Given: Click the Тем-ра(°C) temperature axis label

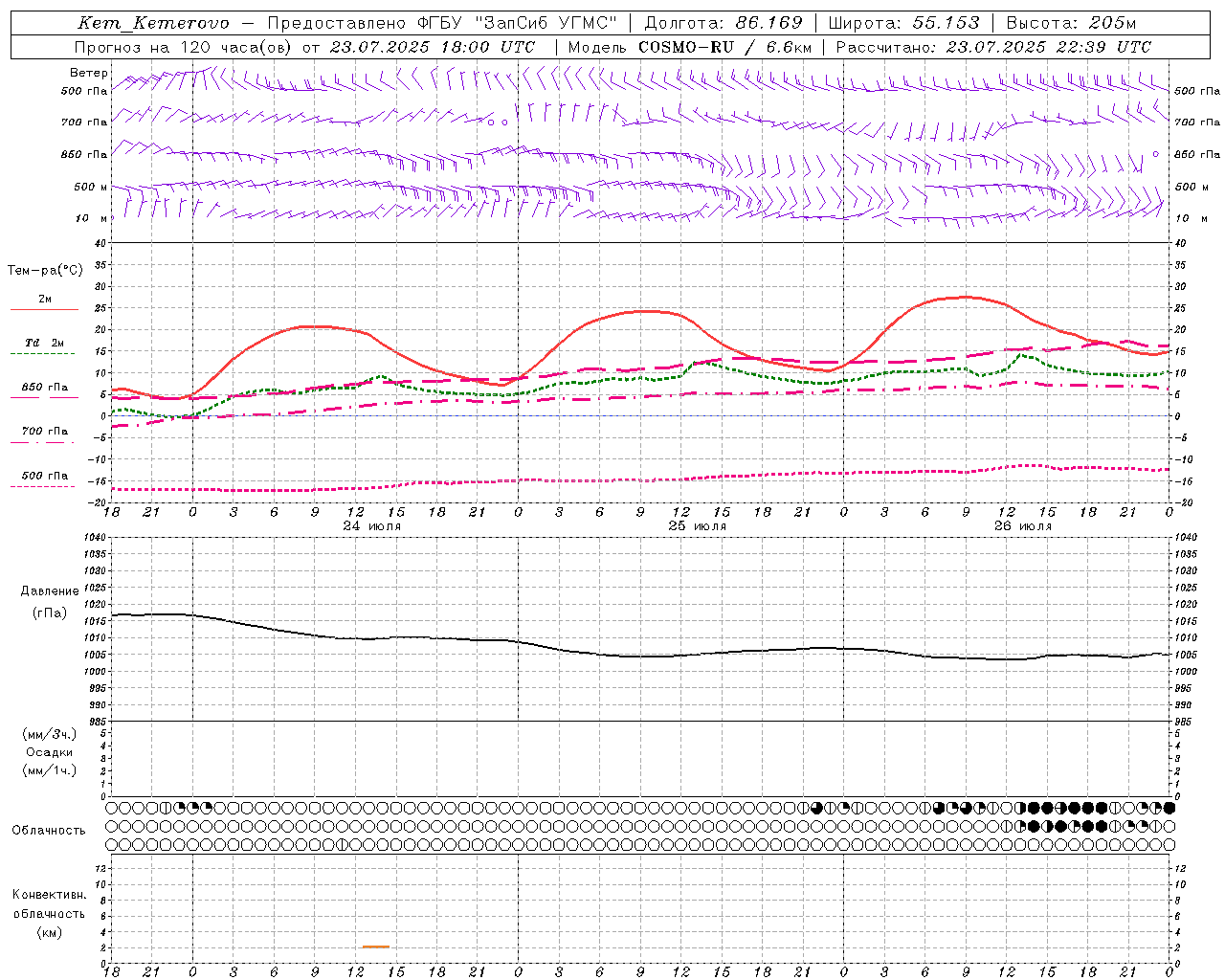Looking at the screenshot, I should point(45,271).
